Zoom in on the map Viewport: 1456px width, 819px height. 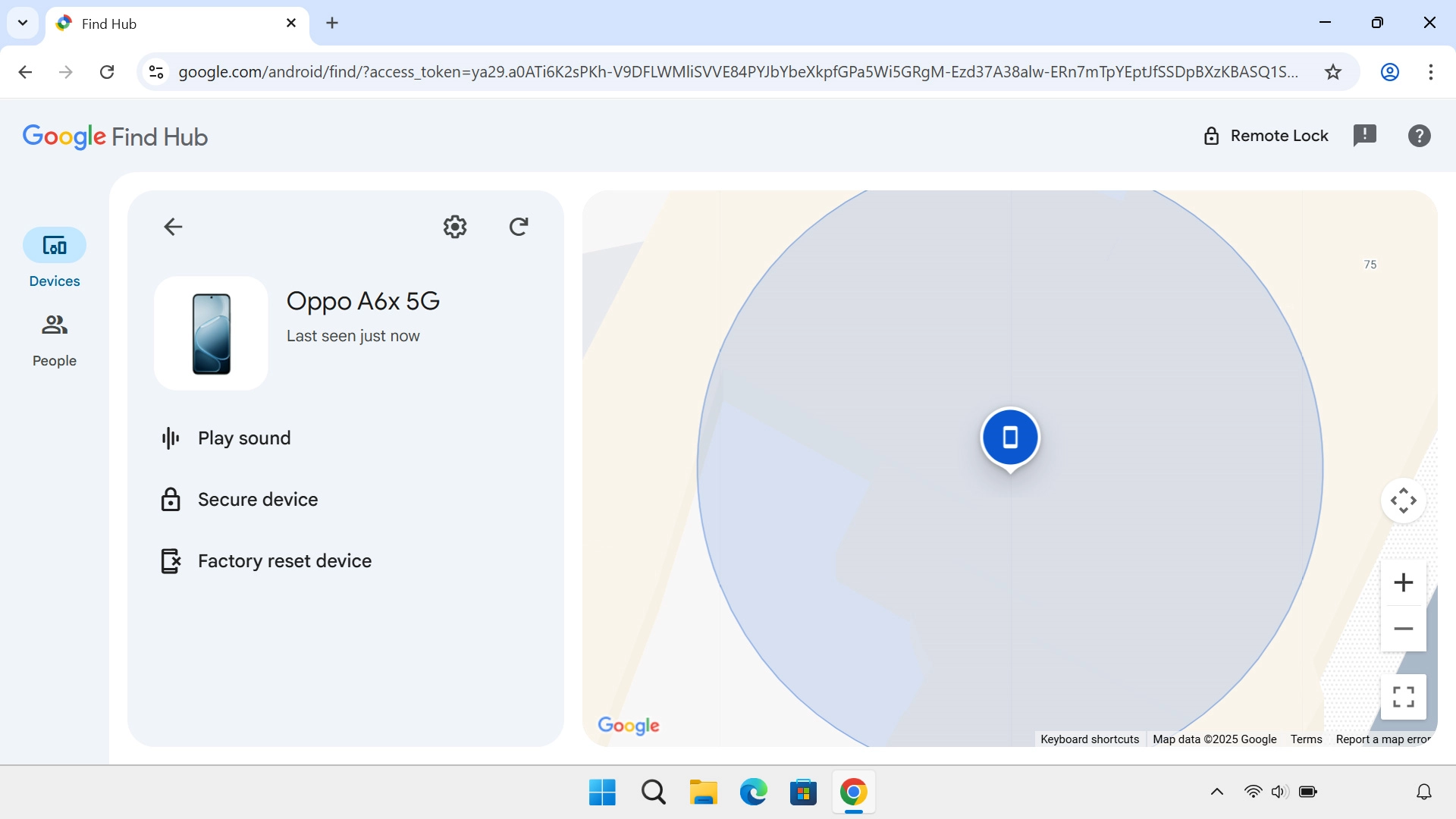point(1403,582)
